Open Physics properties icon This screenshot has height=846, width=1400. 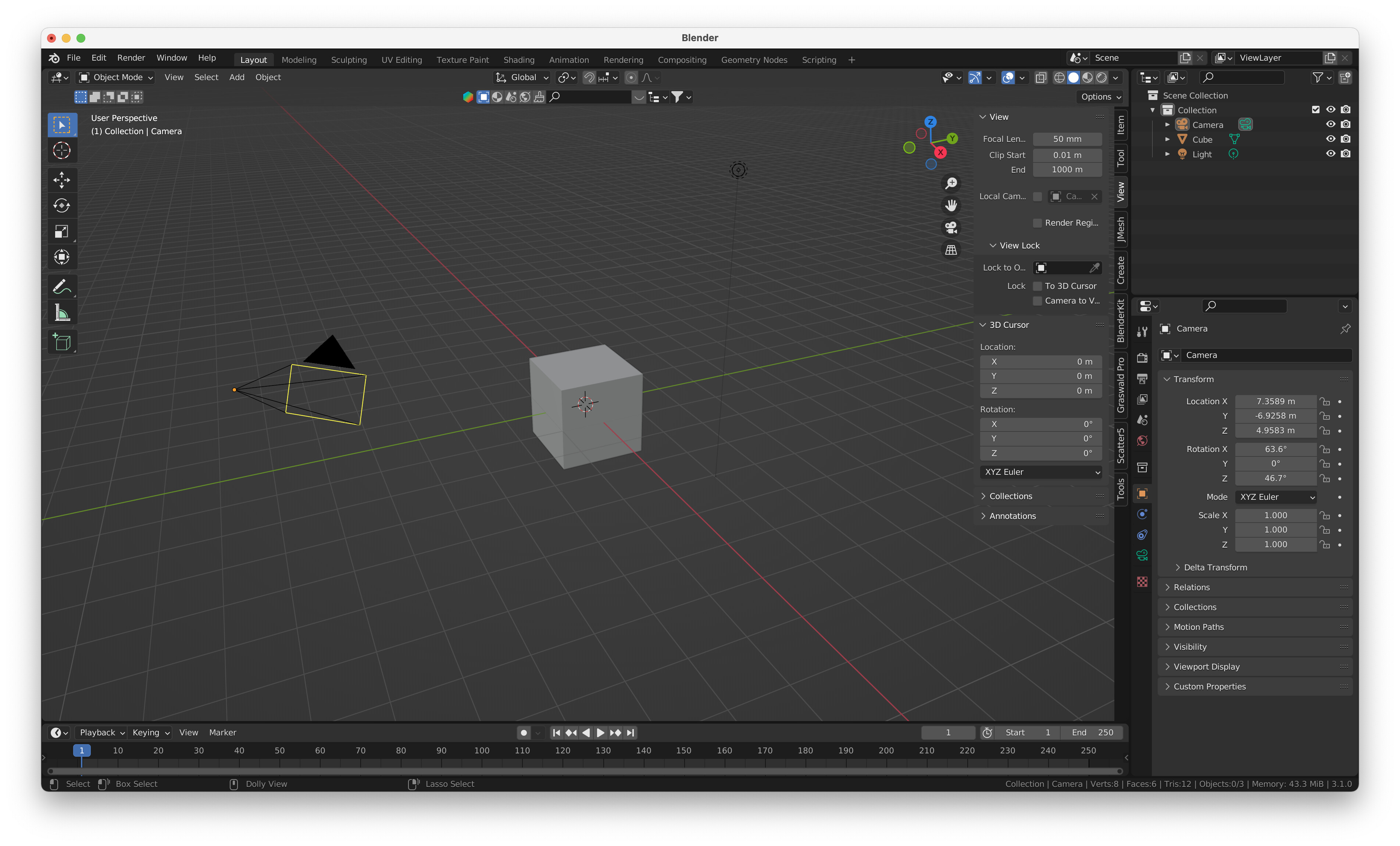[1142, 514]
